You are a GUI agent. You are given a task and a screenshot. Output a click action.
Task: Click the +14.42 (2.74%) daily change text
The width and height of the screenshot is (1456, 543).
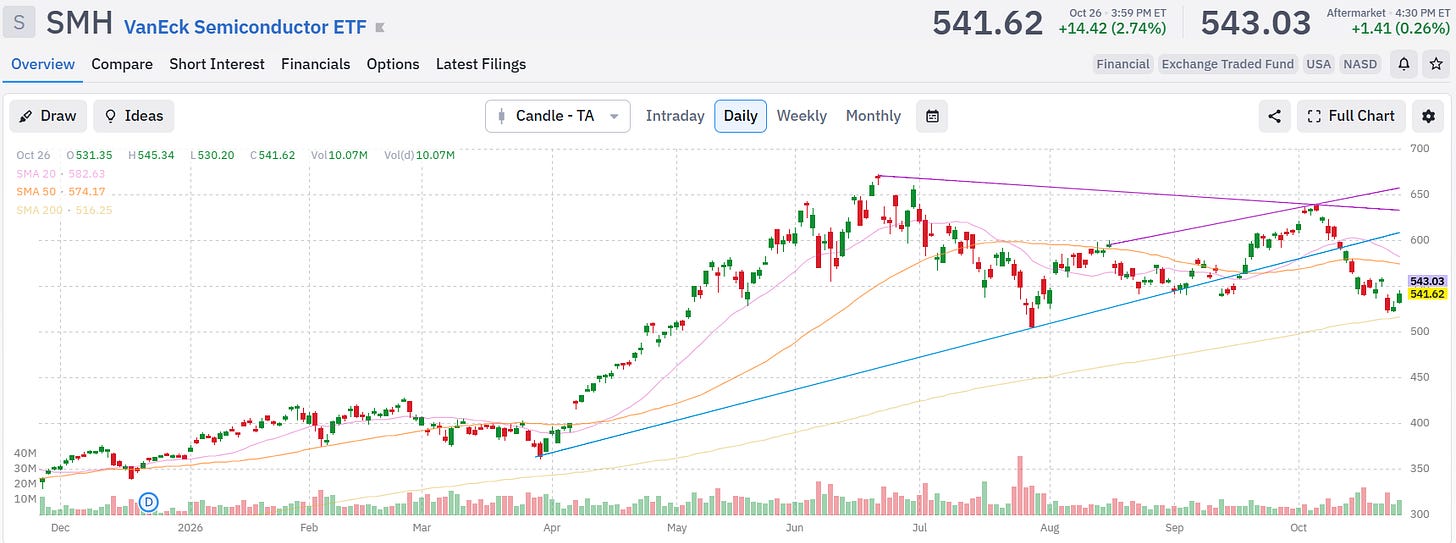pyautogui.click(x=1112, y=29)
